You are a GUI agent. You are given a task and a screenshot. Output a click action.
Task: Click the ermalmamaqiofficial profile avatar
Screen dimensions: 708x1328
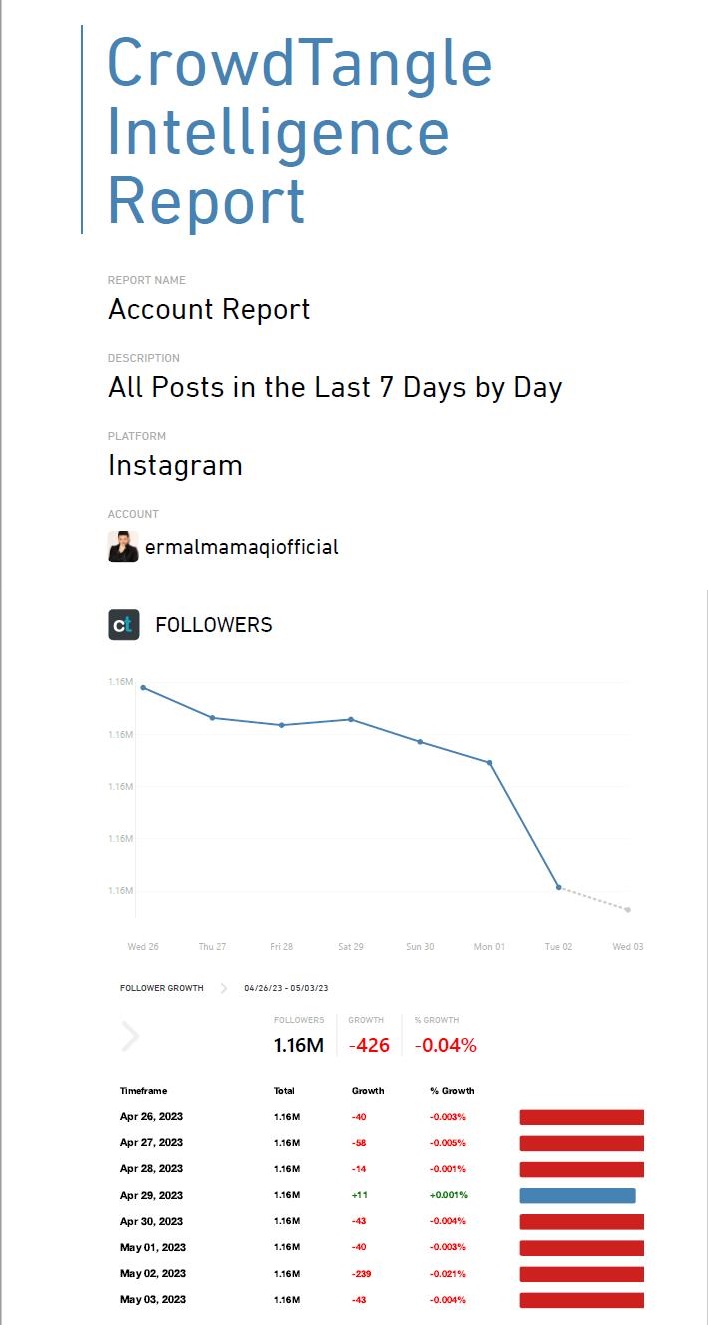[x=123, y=547]
